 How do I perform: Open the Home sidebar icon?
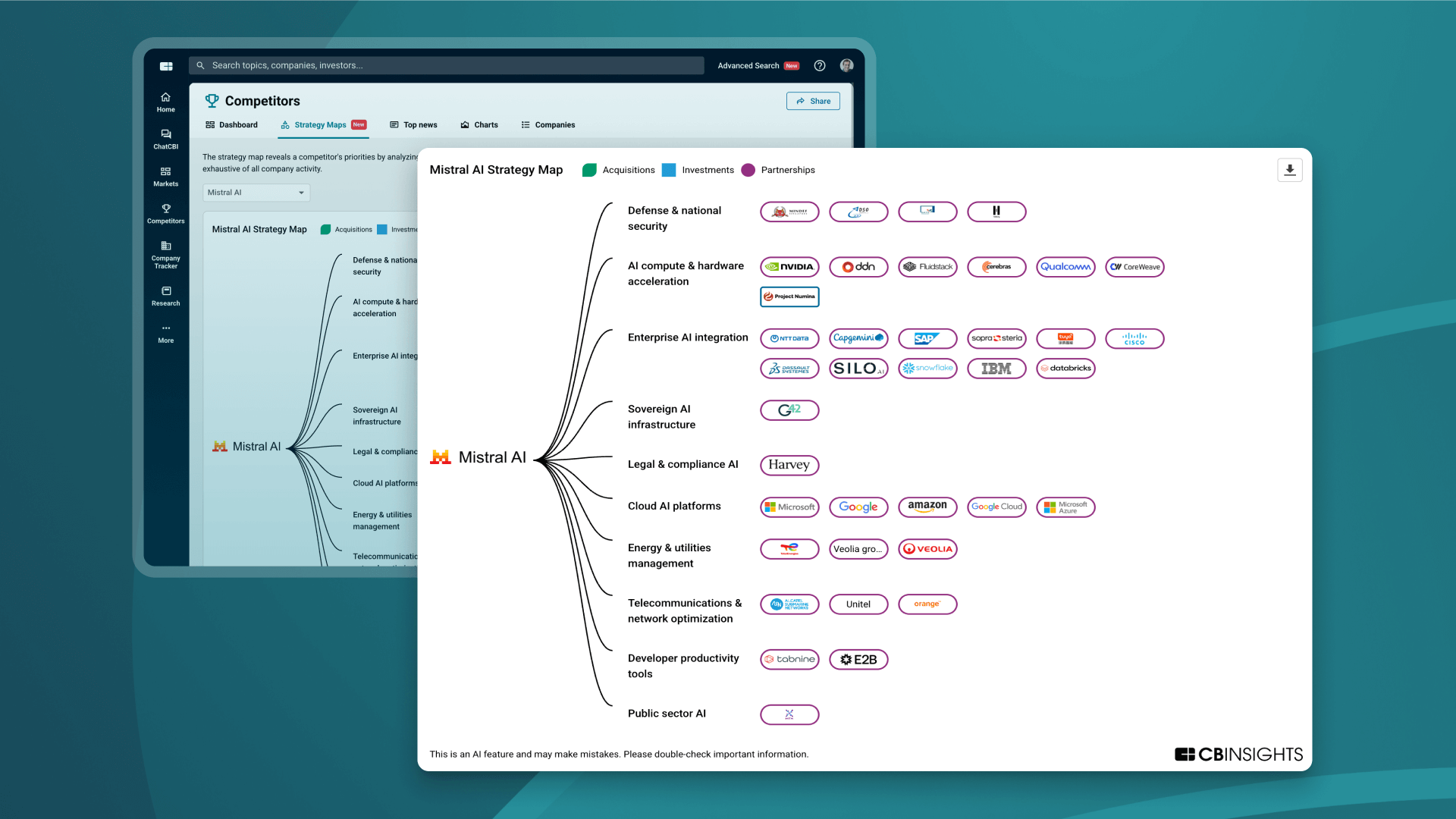(x=165, y=102)
